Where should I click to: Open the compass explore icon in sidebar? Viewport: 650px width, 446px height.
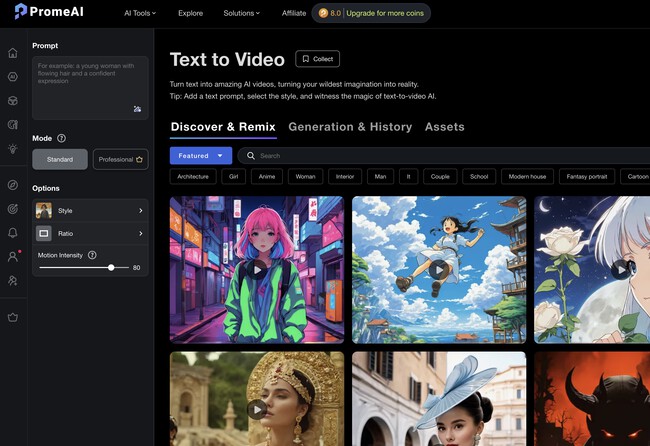point(13,185)
